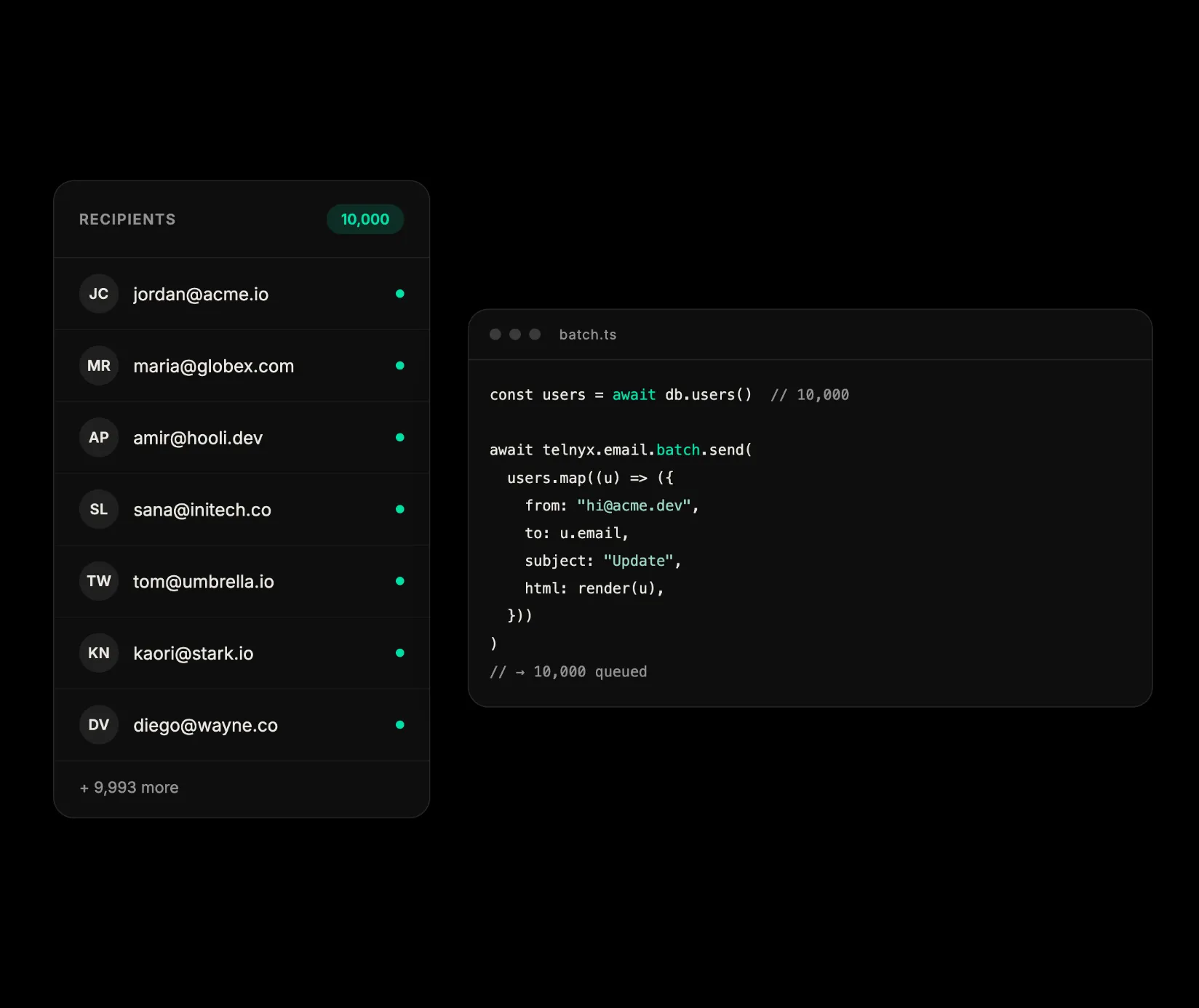The height and width of the screenshot is (1008, 1199).
Task: Open the '+ 9,993 more' link
Action: point(129,788)
